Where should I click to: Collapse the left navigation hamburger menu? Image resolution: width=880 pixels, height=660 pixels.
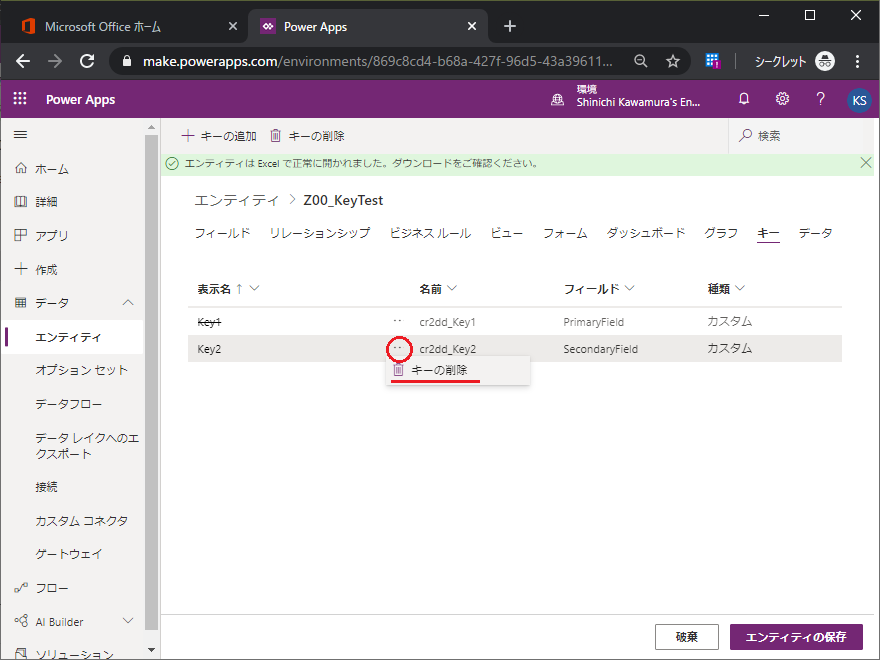21,135
